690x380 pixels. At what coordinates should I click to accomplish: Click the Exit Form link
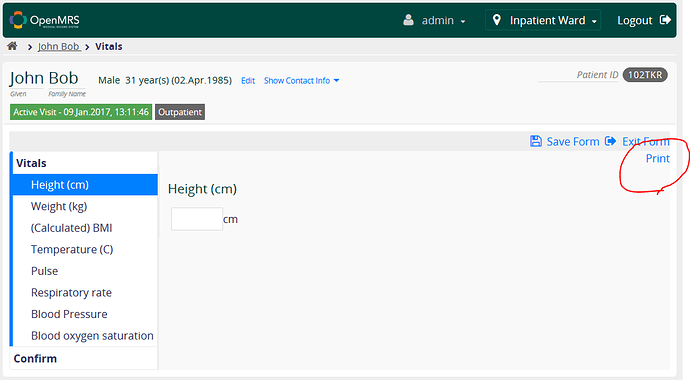click(x=646, y=142)
